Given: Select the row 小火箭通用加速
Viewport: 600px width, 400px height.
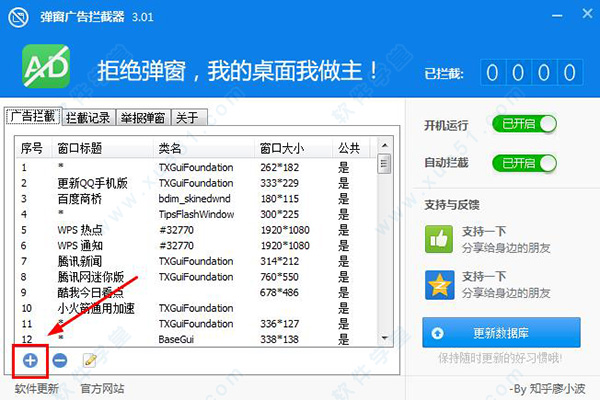Looking at the screenshot, I should [196, 308].
